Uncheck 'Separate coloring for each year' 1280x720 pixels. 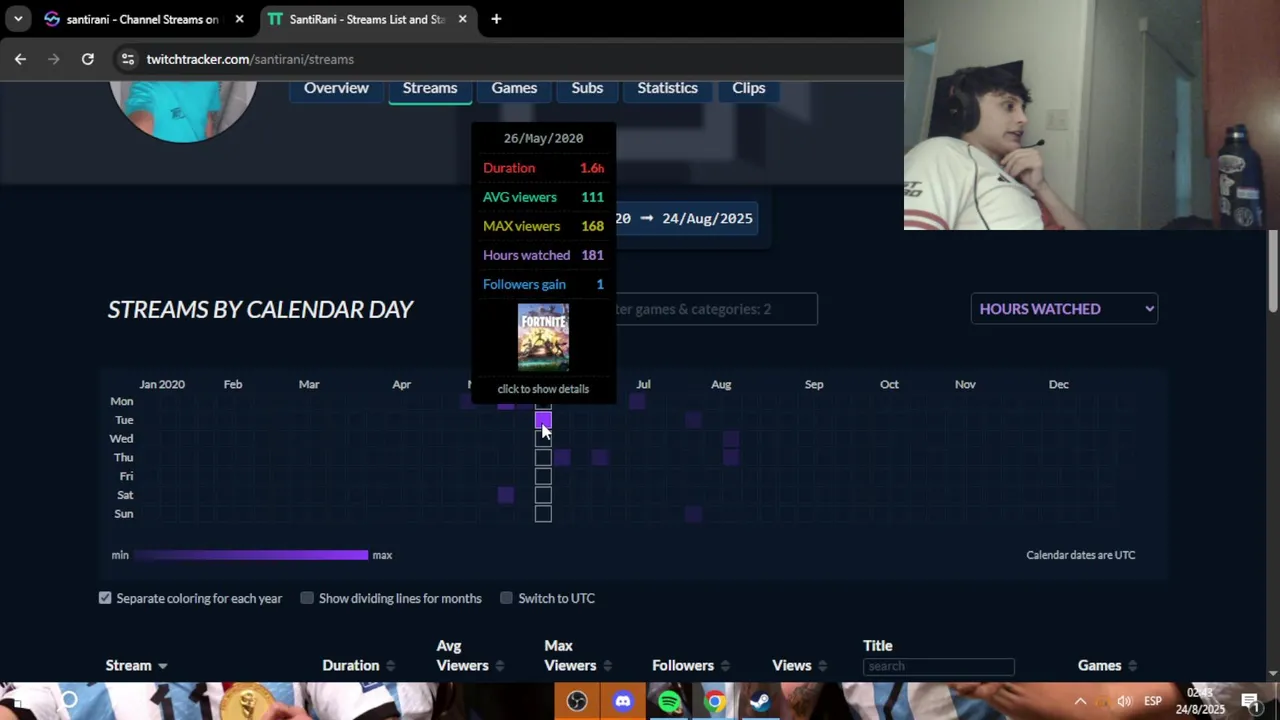(105, 598)
